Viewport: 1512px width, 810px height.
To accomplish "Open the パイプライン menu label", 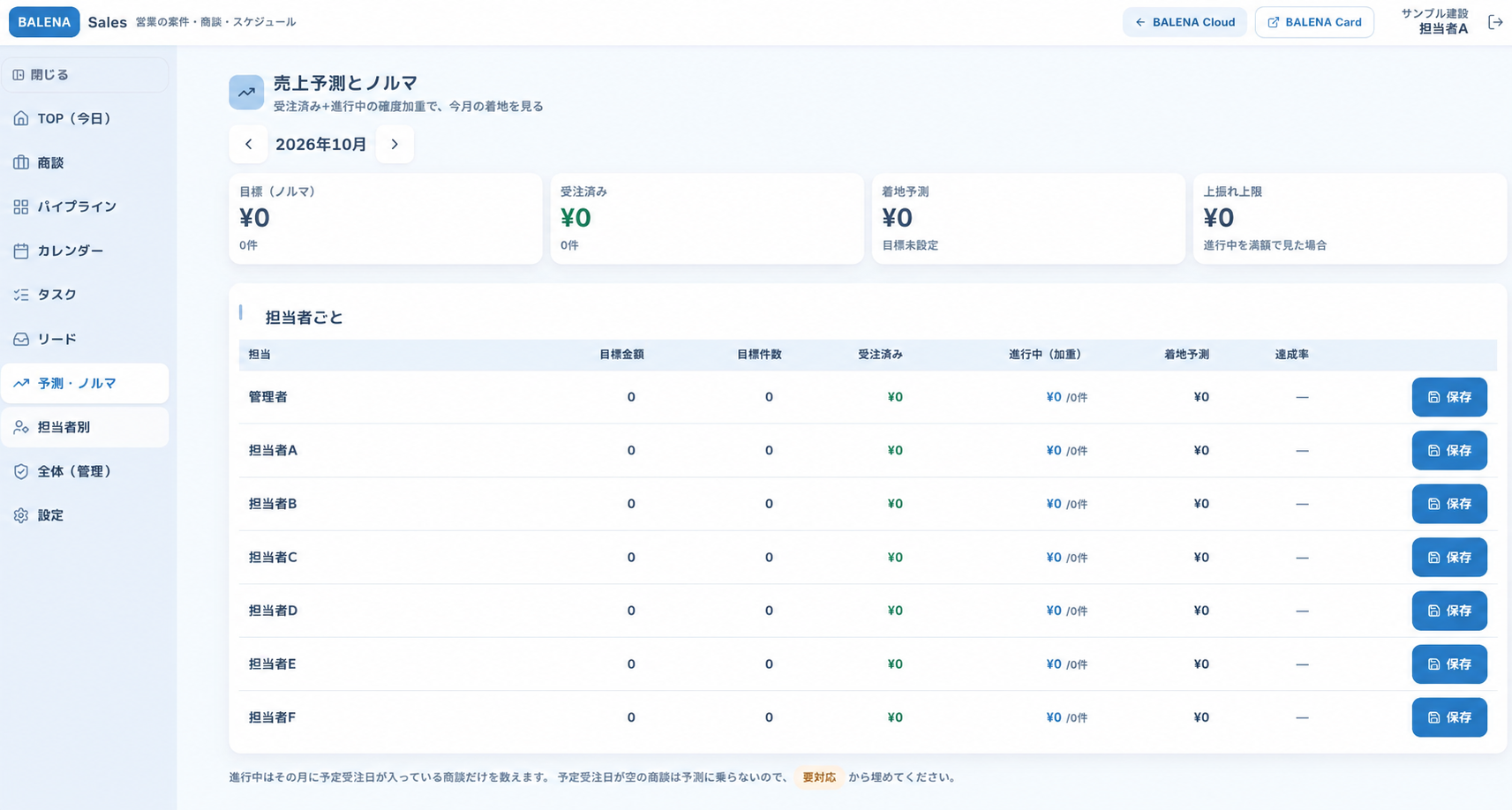I will click(77, 206).
